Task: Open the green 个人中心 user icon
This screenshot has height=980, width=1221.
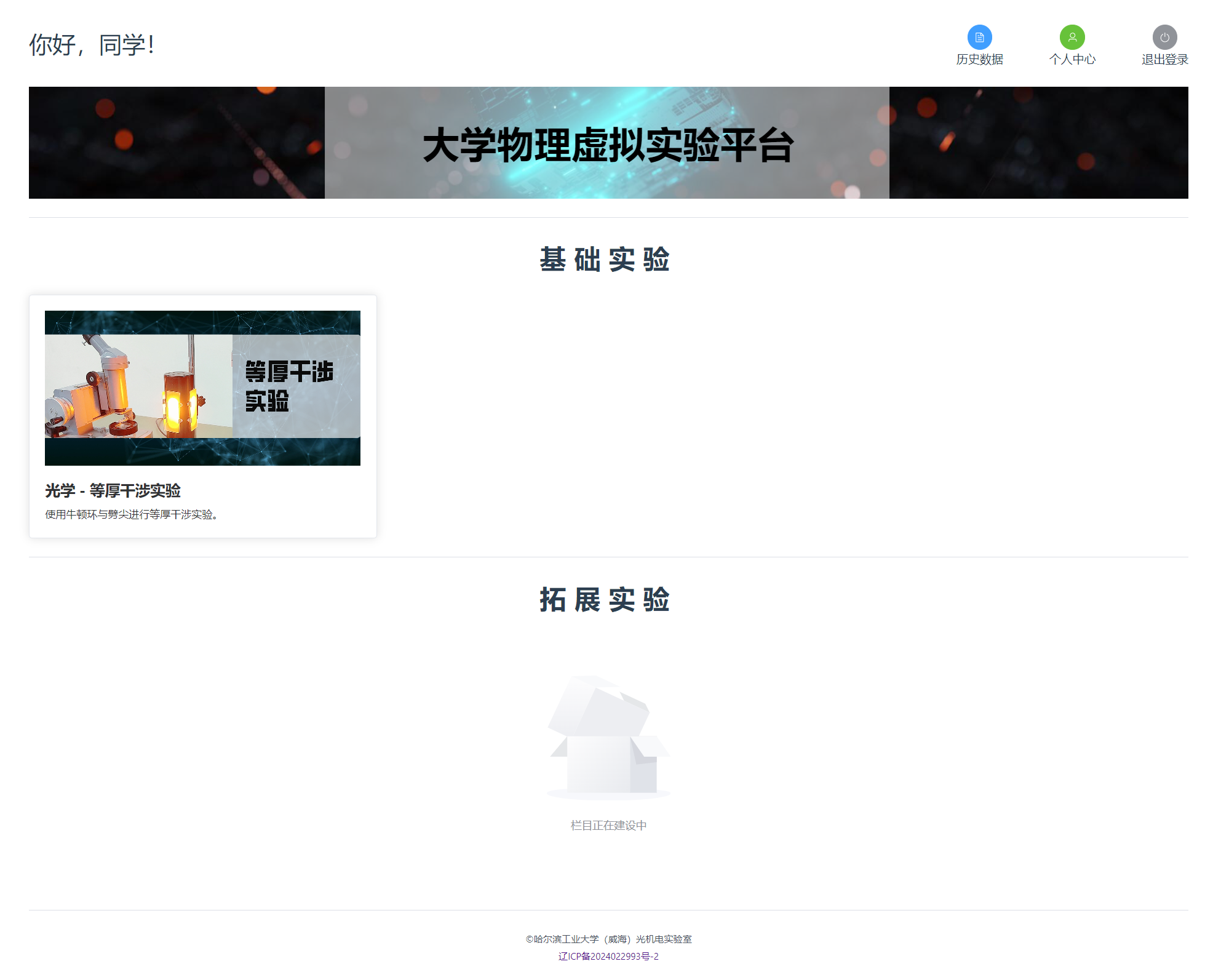Action: (1072, 37)
